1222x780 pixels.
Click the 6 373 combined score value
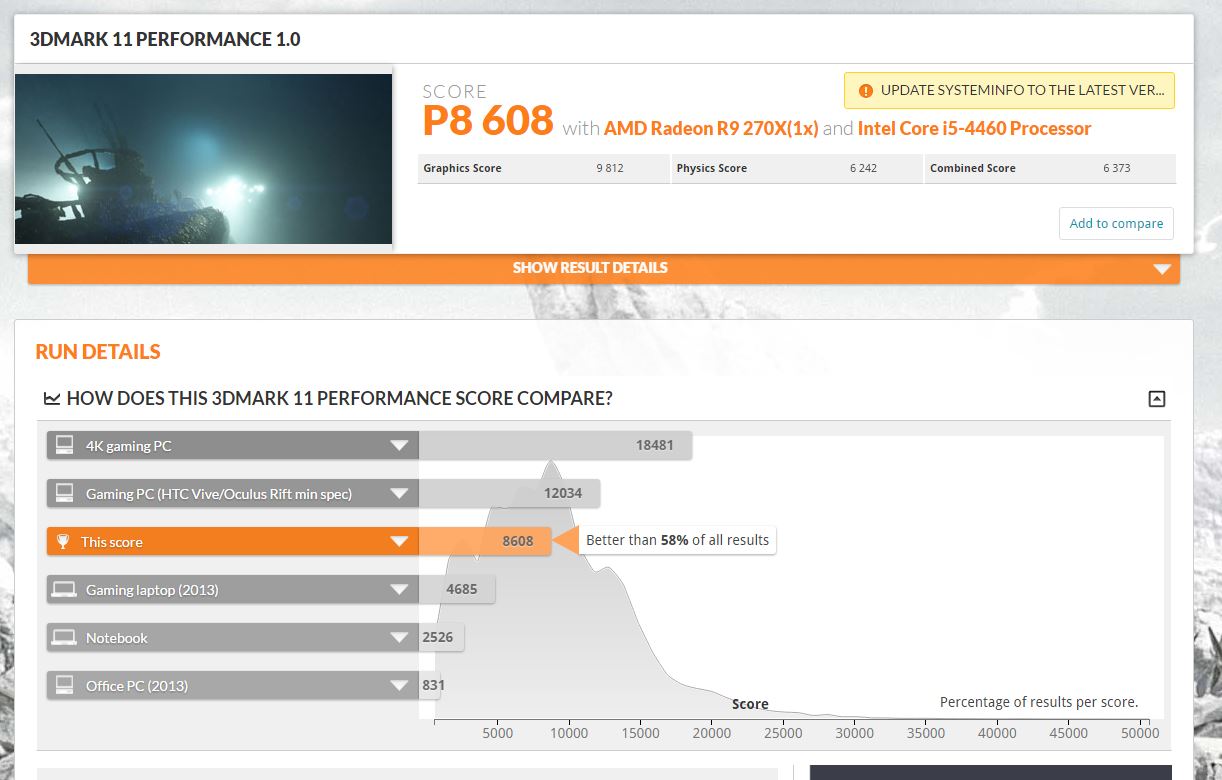(1117, 168)
